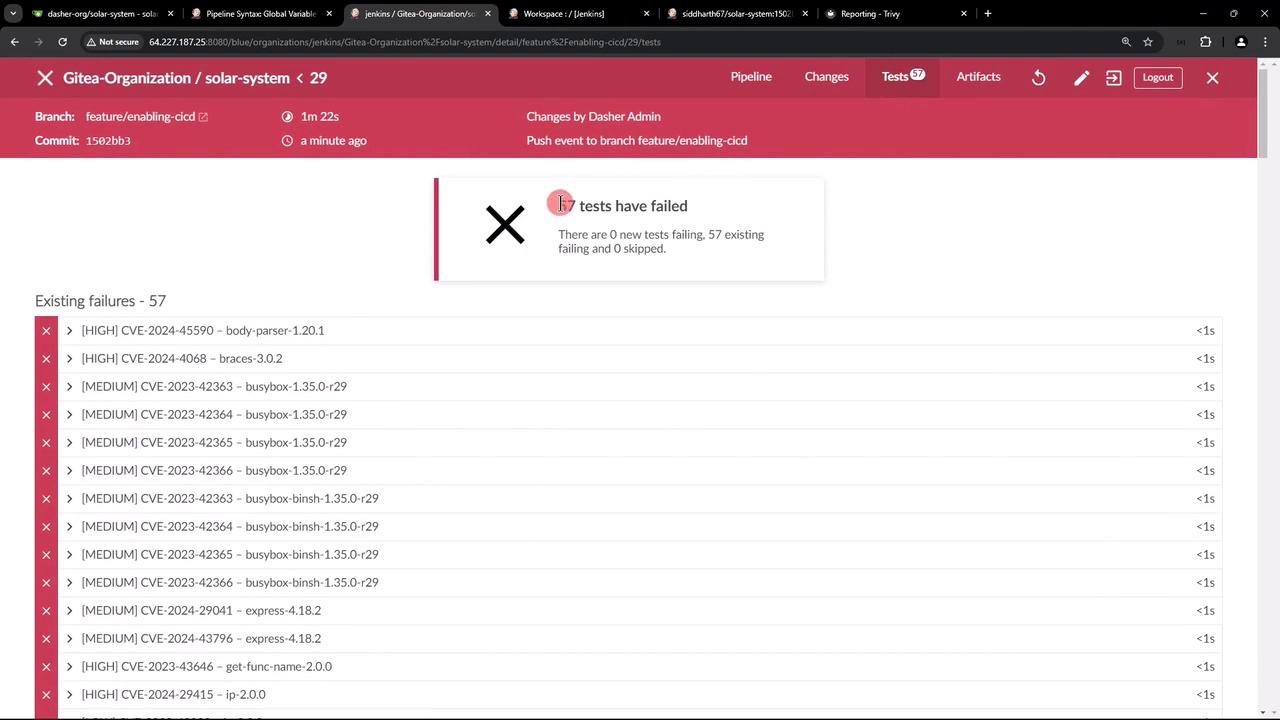The height and width of the screenshot is (720, 1280).
Task: Close the siddharth67/solar-system browser tab
Action: 805,14
